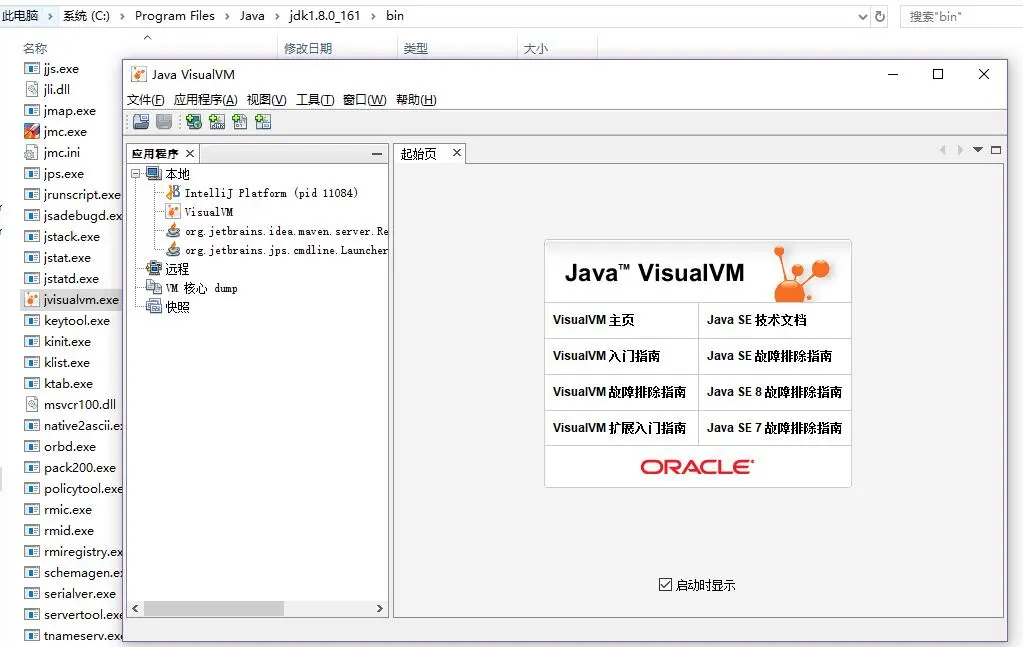Collapse the 本地 tree node
Image resolution: width=1023 pixels, height=647 pixels.
pyautogui.click(x=136, y=173)
